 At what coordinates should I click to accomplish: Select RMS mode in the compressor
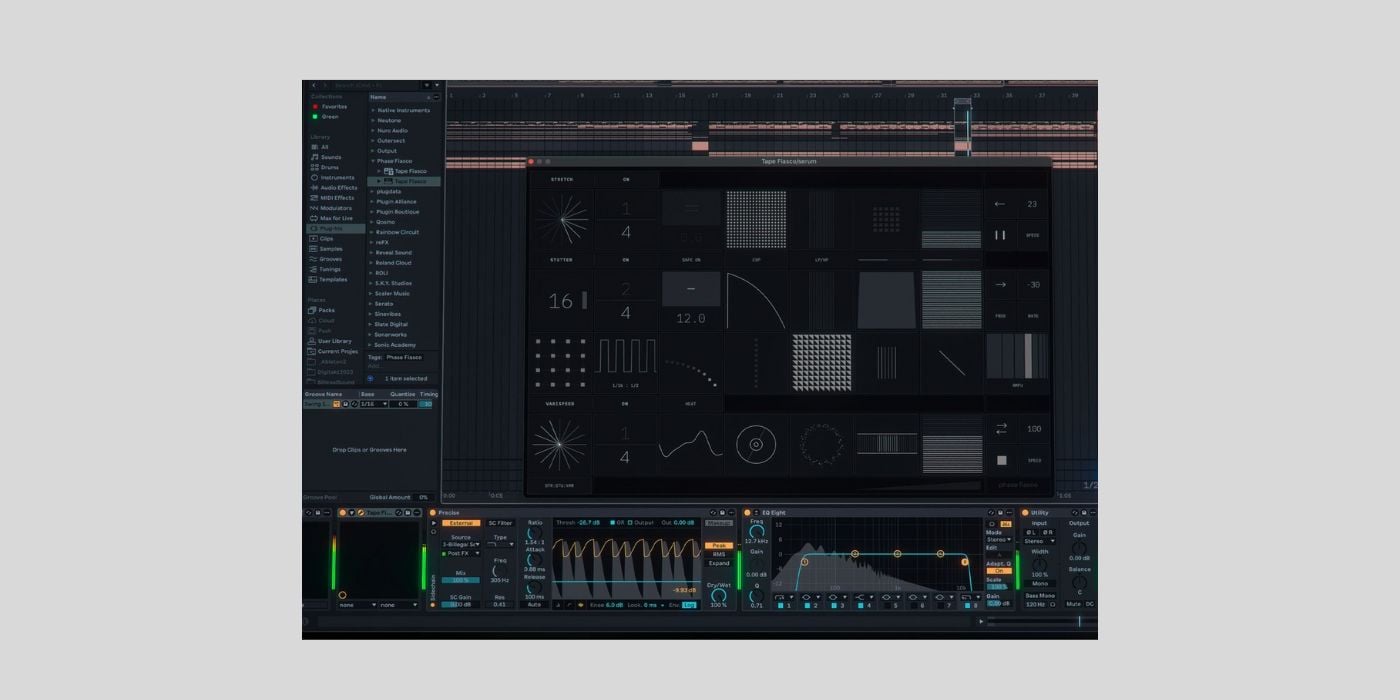click(719, 554)
